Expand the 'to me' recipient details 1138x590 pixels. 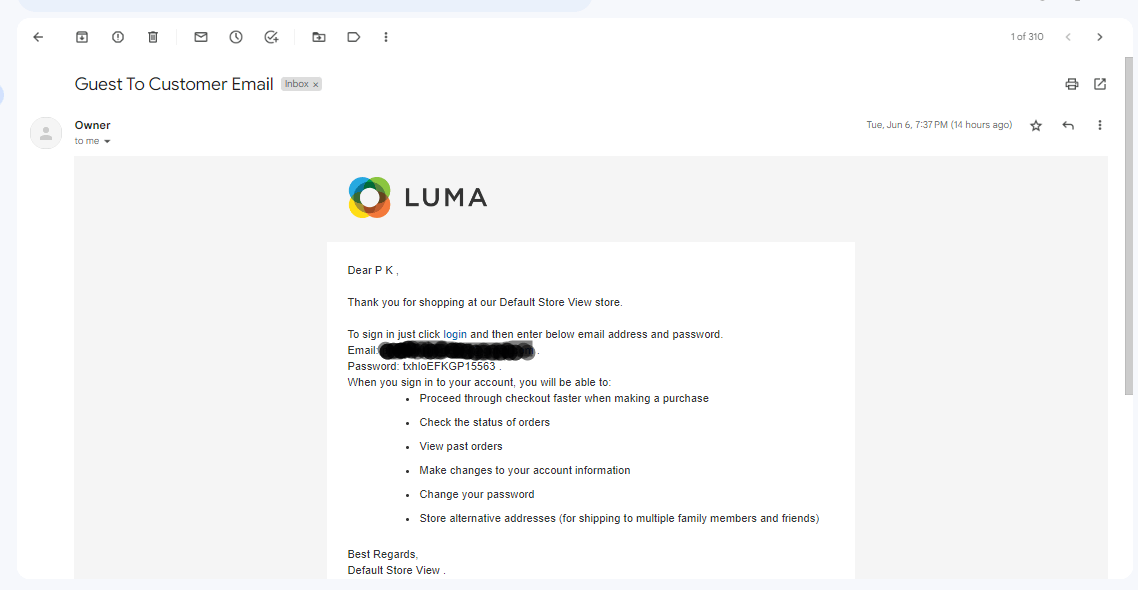pyautogui.click(x=107, y=141)
